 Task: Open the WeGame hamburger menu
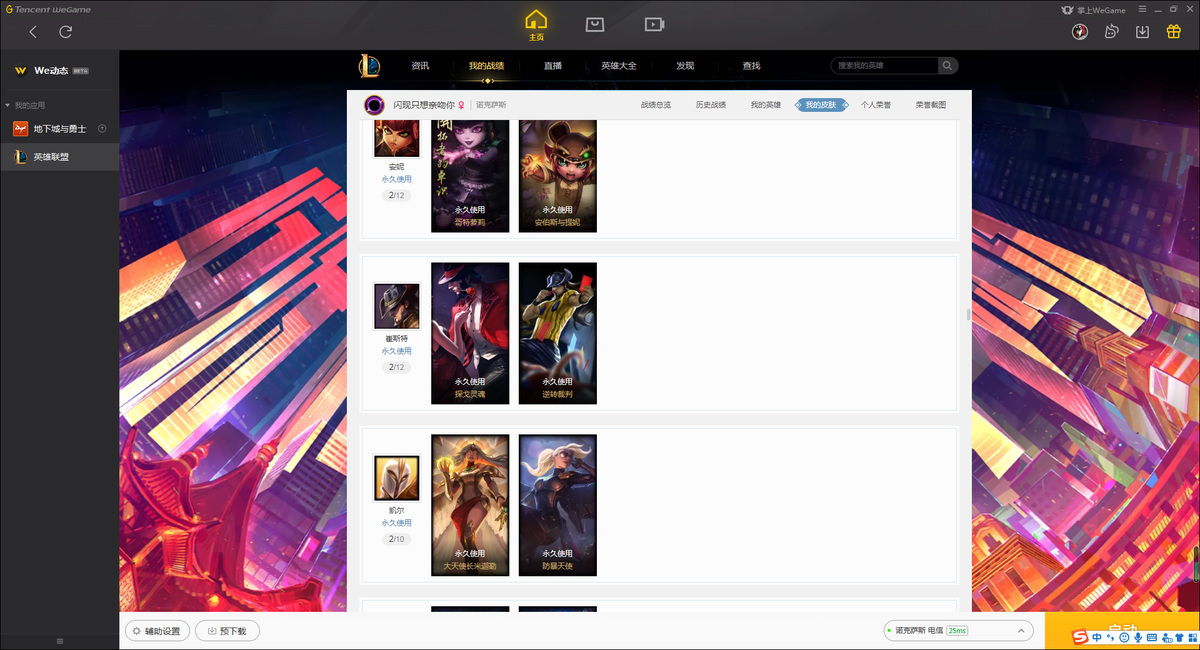click(x=1142, y=10)
